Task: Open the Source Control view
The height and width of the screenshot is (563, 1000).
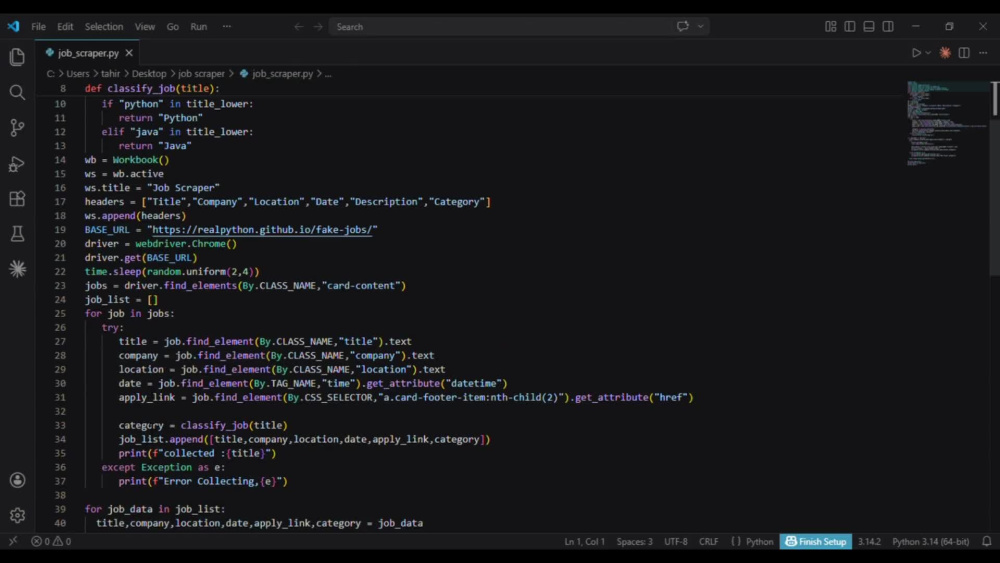Action: pyautogui.click(x=17, y=128)
